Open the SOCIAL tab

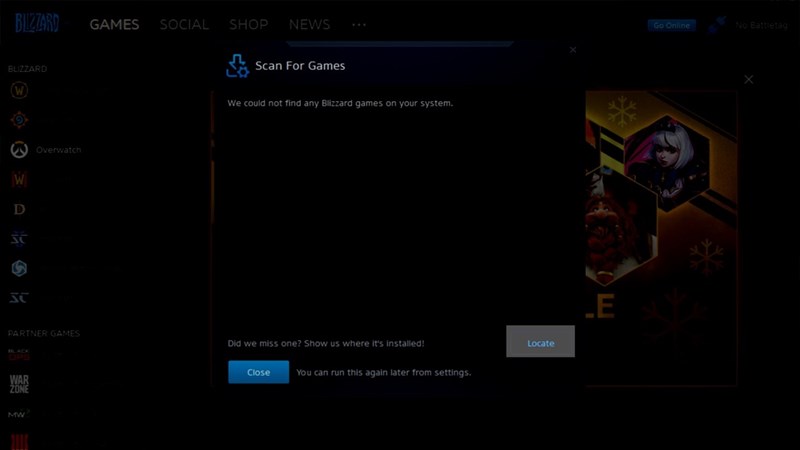[x=184, y=24]
